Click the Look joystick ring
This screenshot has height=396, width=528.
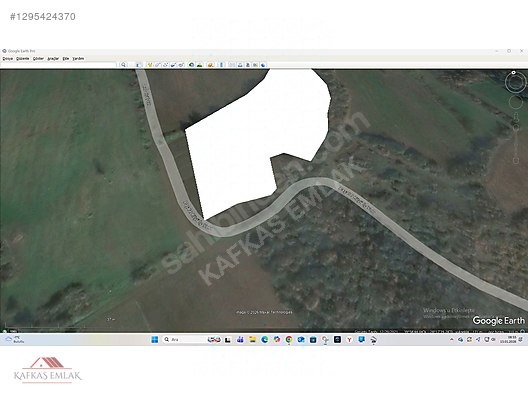coord(515,82)
